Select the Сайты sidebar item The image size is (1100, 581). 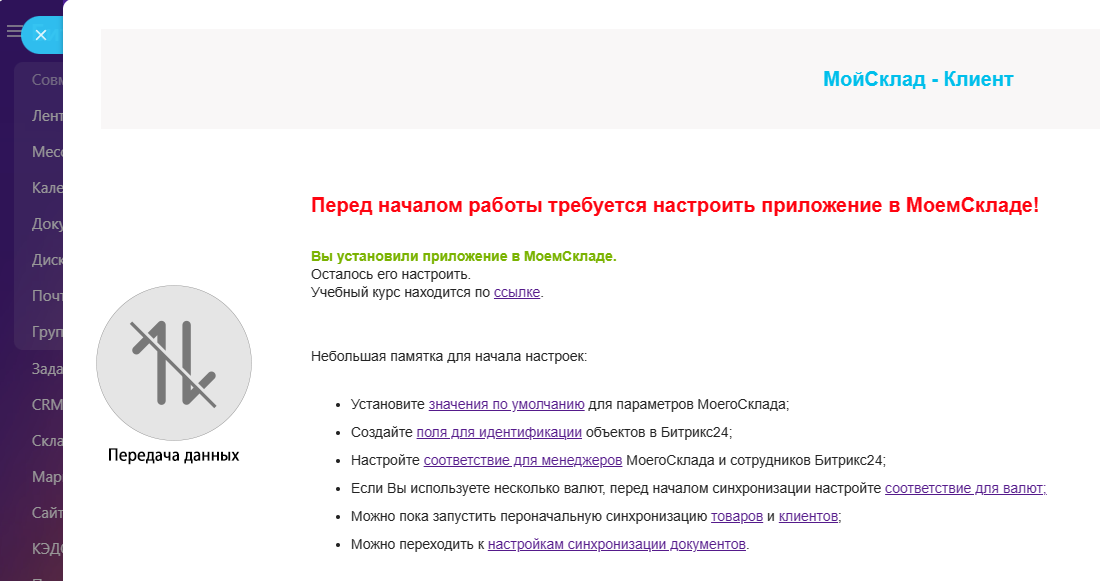tap(47, 513)
